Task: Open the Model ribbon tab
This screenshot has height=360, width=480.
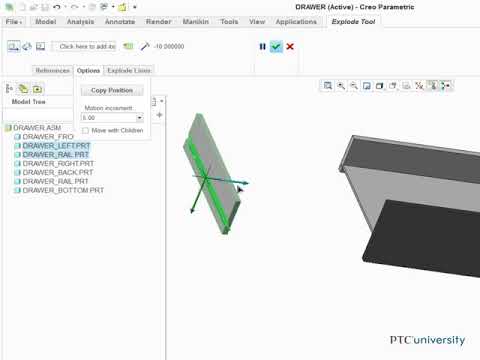Action: click(x=46, y=22)
